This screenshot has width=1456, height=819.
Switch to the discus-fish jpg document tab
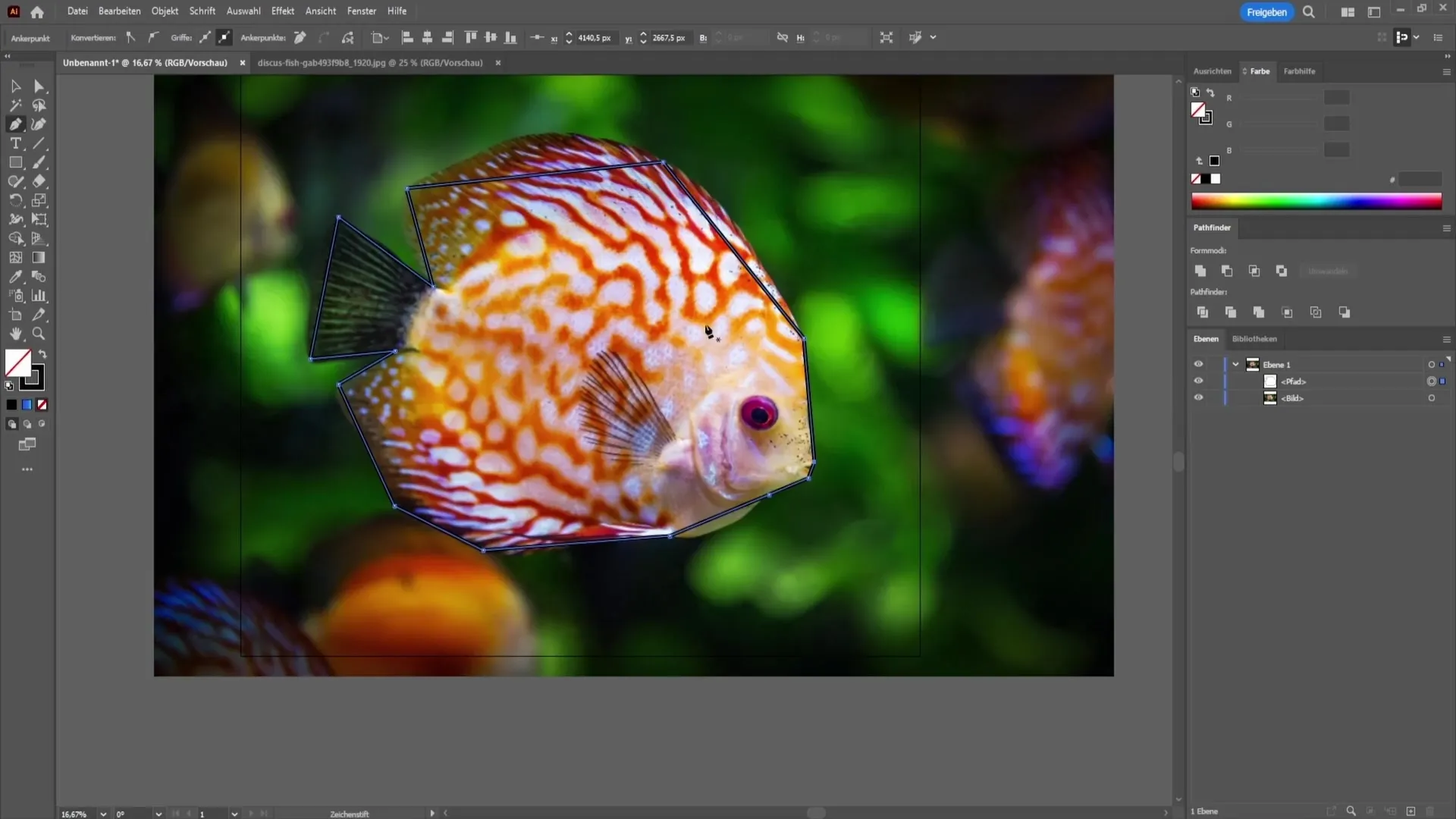(x=370, y=63)
